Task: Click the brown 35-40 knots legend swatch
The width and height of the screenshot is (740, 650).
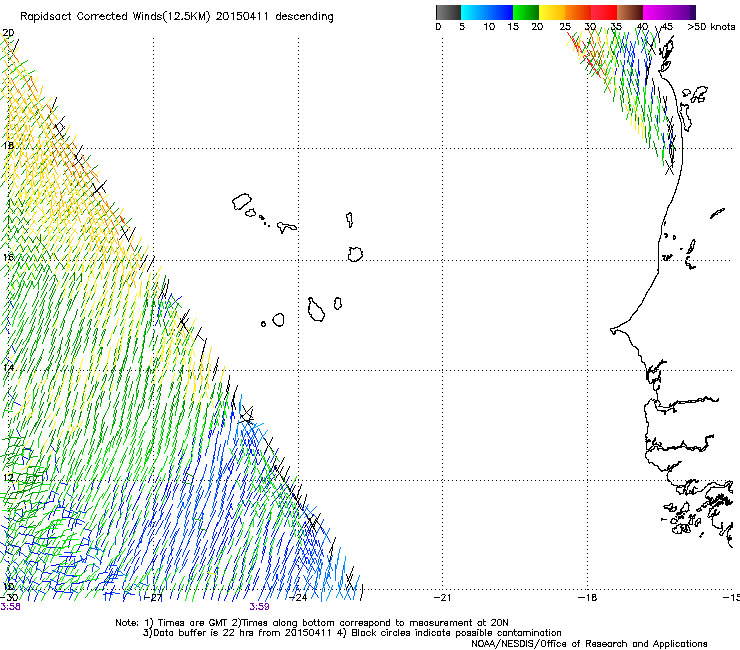Action: [630, 12]
